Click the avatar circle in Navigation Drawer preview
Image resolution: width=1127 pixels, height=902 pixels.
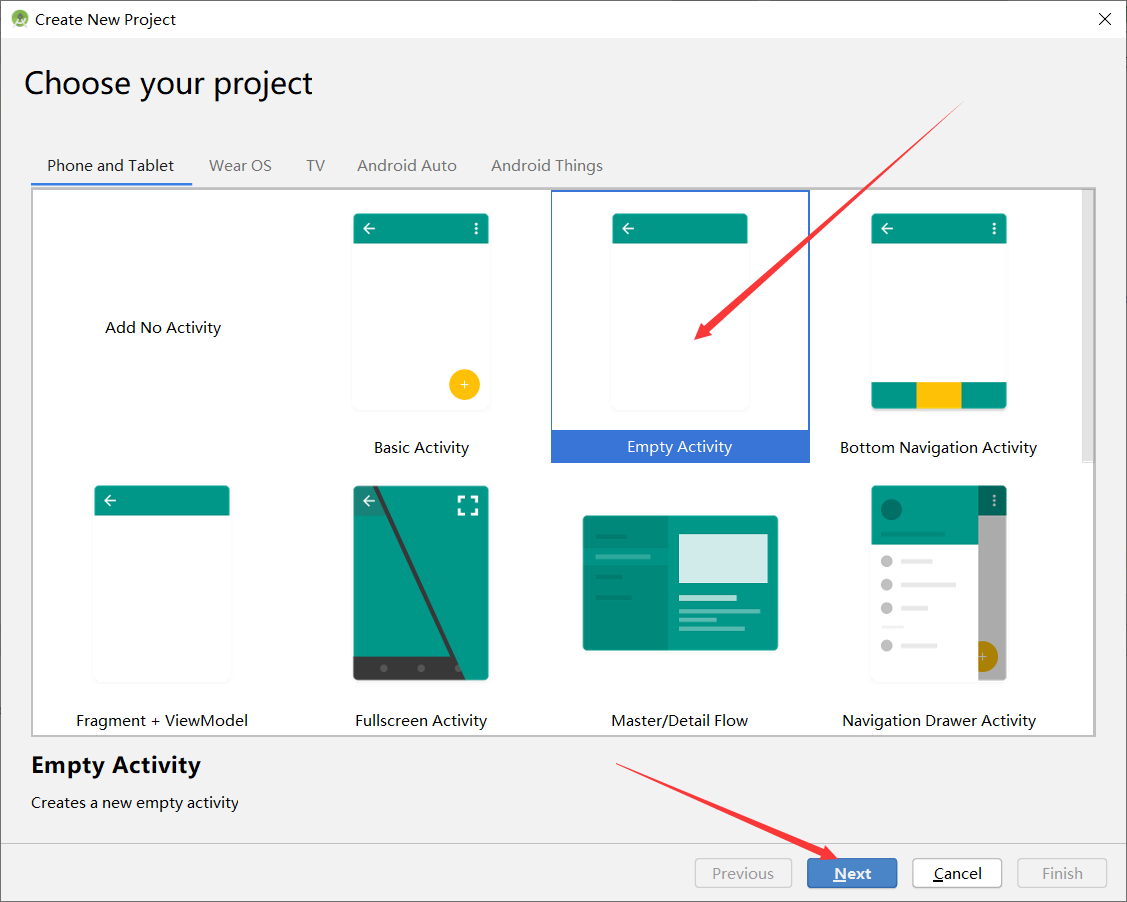click(891, 510)
